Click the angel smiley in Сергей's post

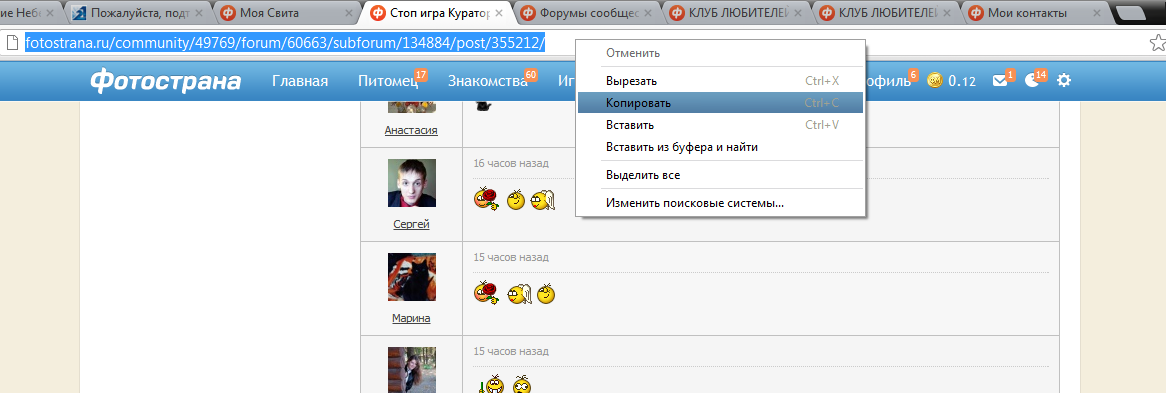click(543, 199)
